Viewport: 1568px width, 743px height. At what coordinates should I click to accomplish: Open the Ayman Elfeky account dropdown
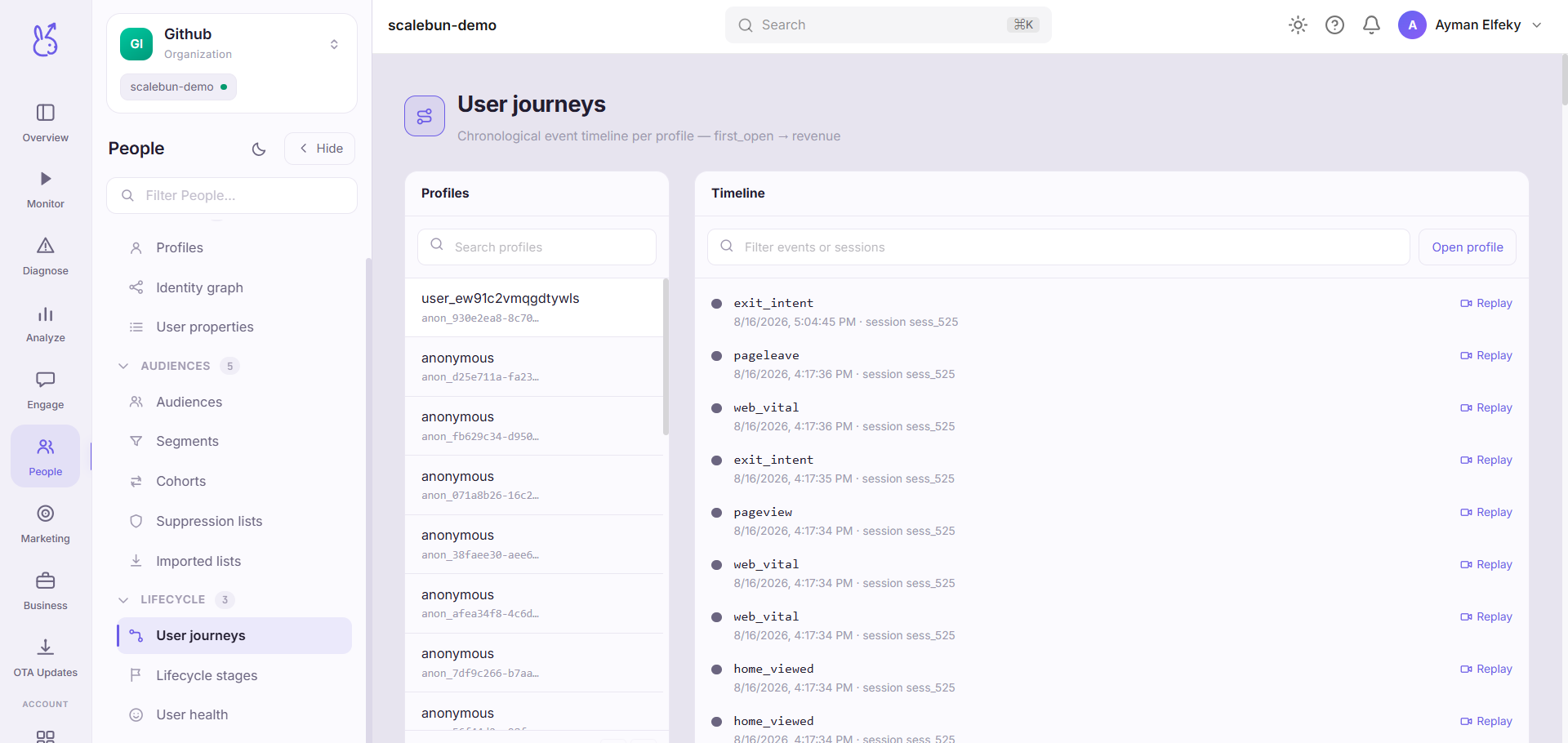(x=1537, y=25)
